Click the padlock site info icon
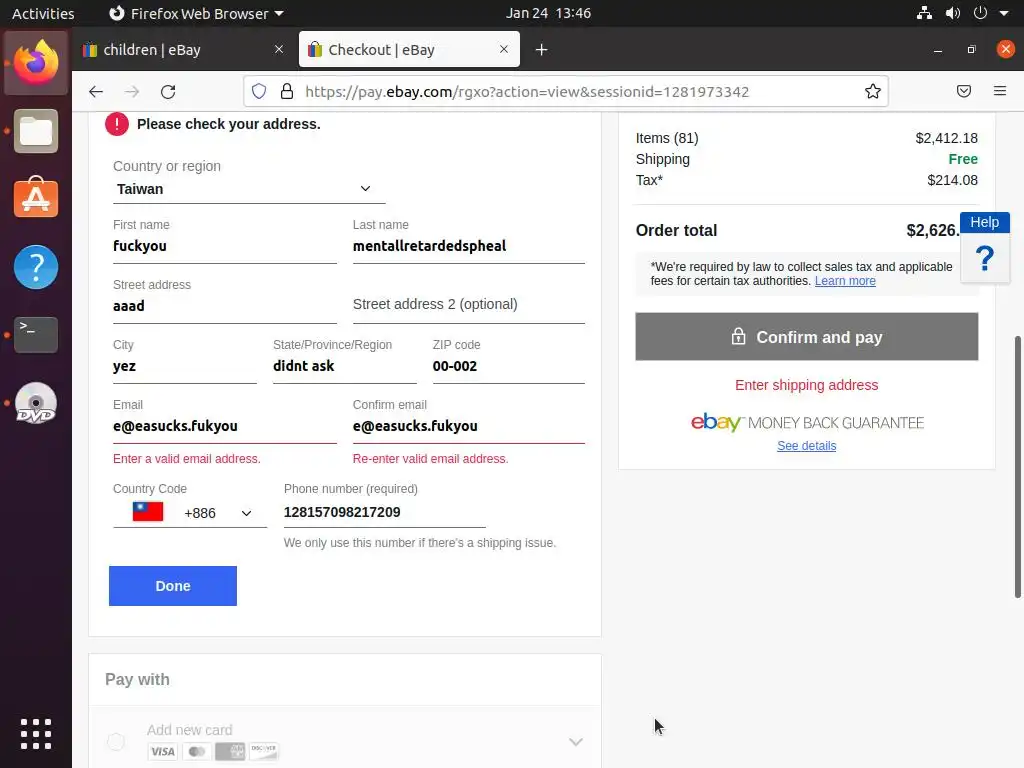Viewport: 1024px width, 768px height. click(x=287, y=91)
